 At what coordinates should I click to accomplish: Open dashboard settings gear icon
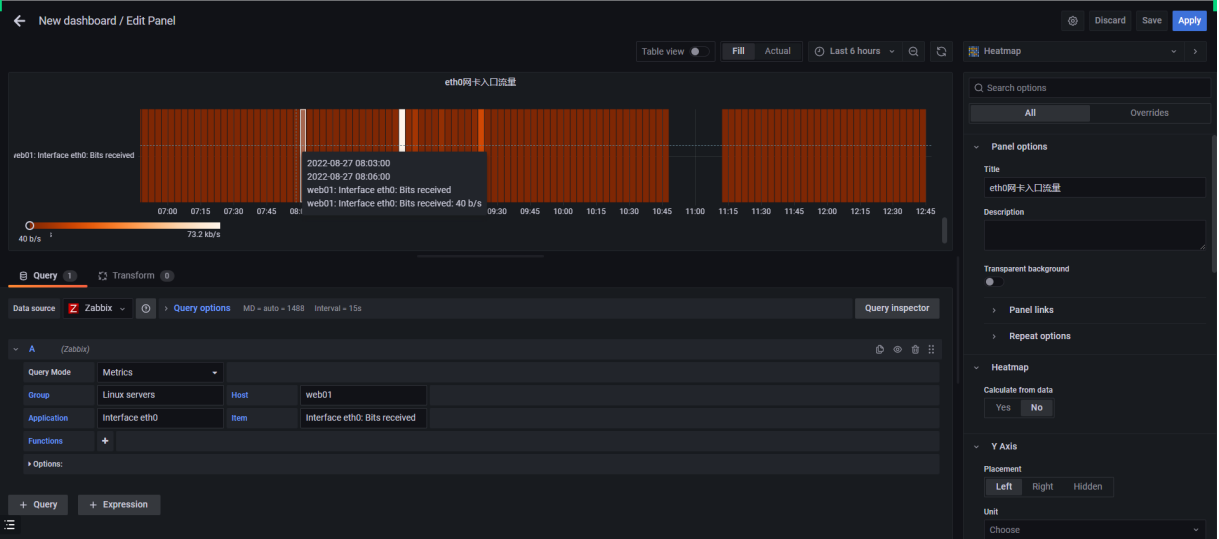(1073, 20)
